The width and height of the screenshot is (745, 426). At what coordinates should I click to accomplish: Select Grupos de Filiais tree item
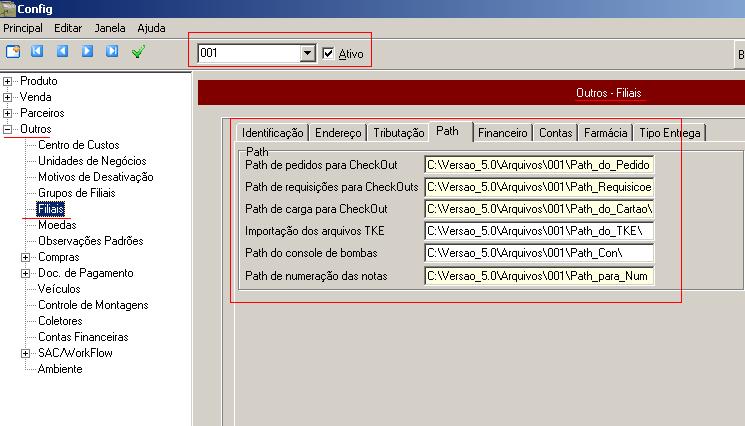[76, 193]
